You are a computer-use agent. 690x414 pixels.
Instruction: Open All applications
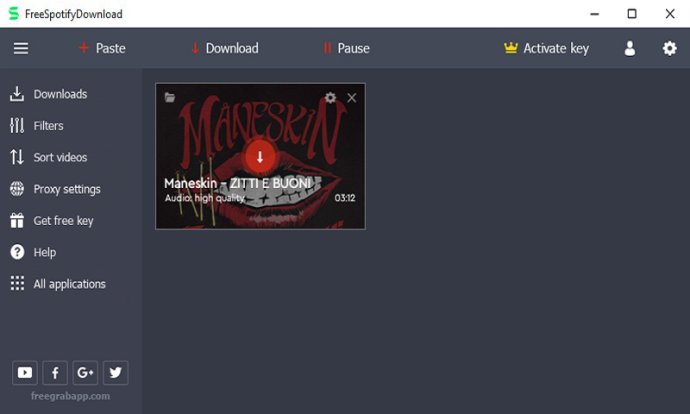click(58, 284)
